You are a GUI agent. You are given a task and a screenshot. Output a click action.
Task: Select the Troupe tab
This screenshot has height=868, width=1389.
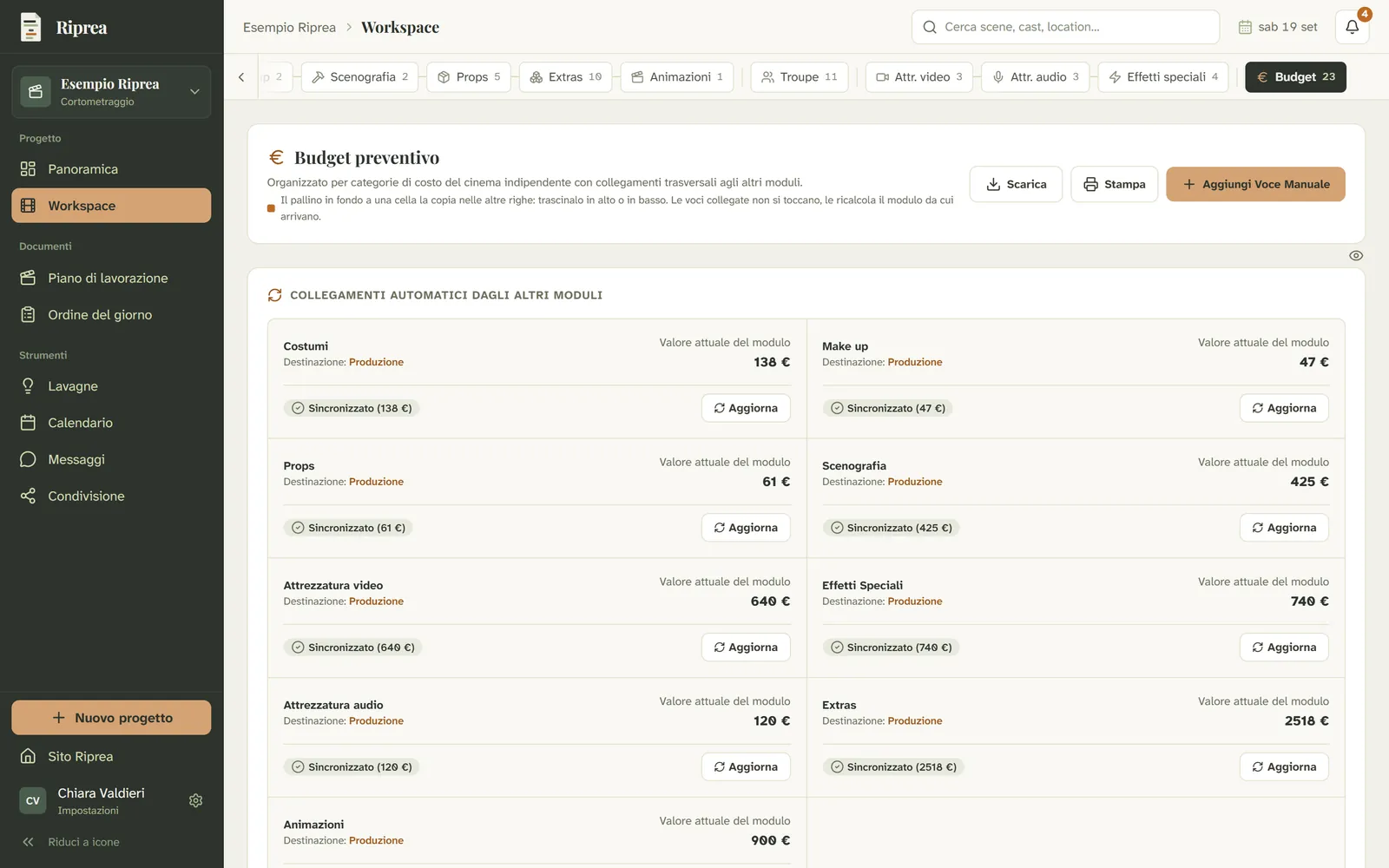coord(799,77)
